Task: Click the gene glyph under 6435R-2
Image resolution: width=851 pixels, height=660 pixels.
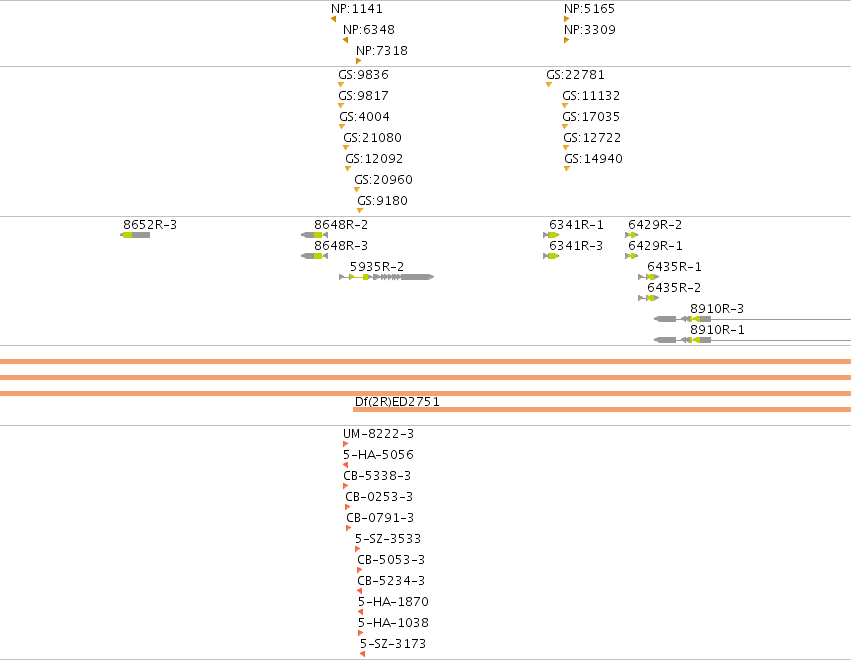Action: (x=649, y=298)
